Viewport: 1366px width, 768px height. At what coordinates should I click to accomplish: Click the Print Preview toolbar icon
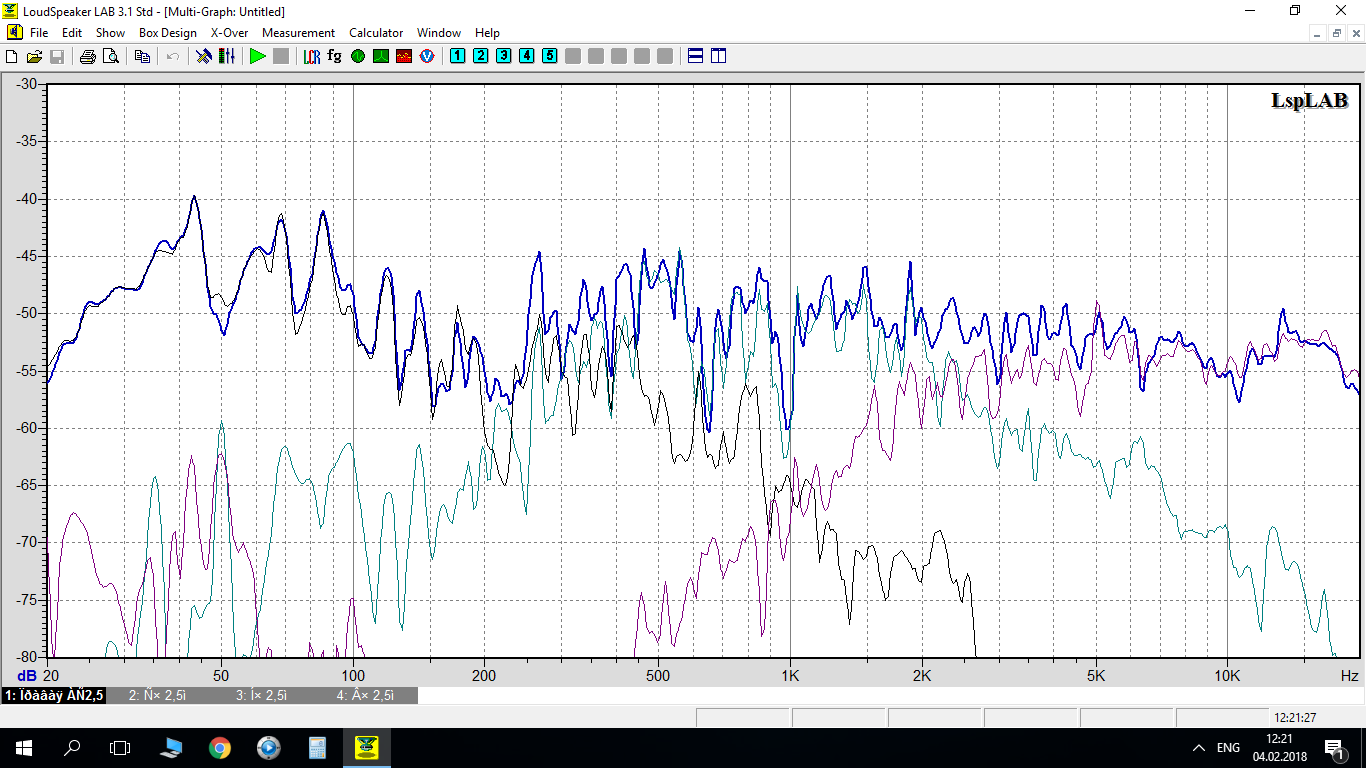pyautogui.click(x=110, y=56)
